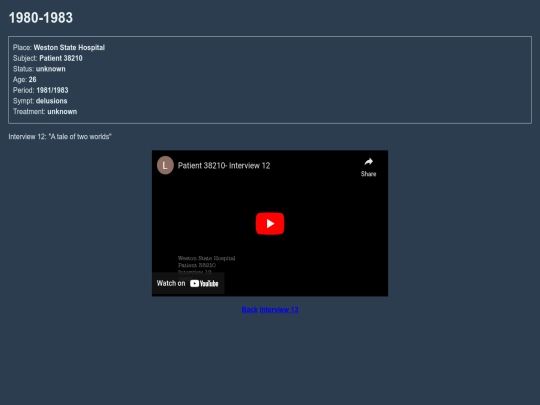
Task: Click the YouTube logo in video overlay
Action: [x=204, y=283]
